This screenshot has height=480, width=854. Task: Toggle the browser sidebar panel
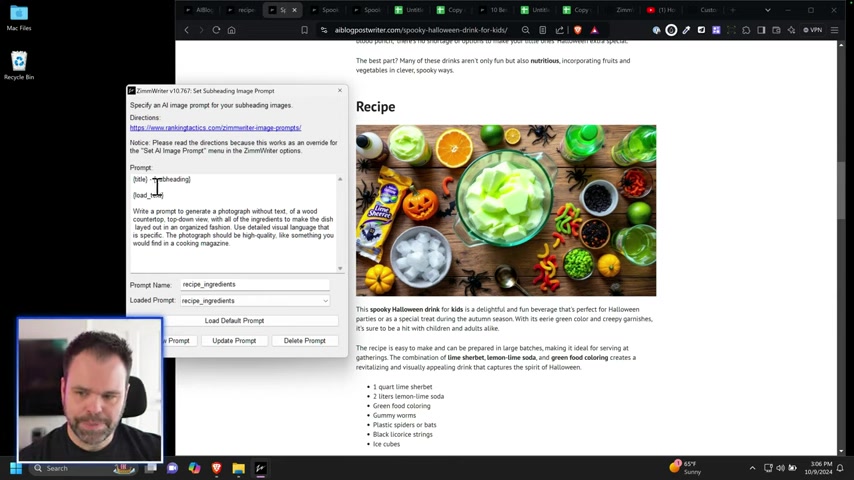761,31
